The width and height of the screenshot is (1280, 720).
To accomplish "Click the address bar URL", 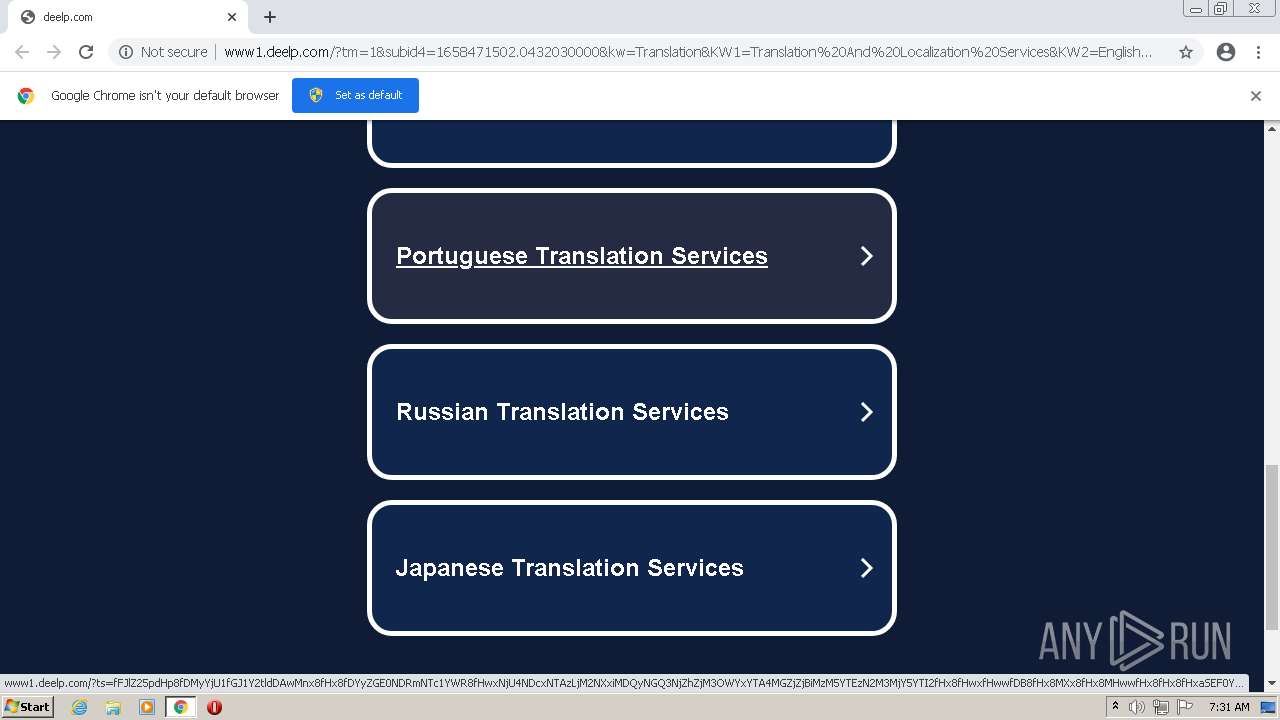I will point(688,52).
